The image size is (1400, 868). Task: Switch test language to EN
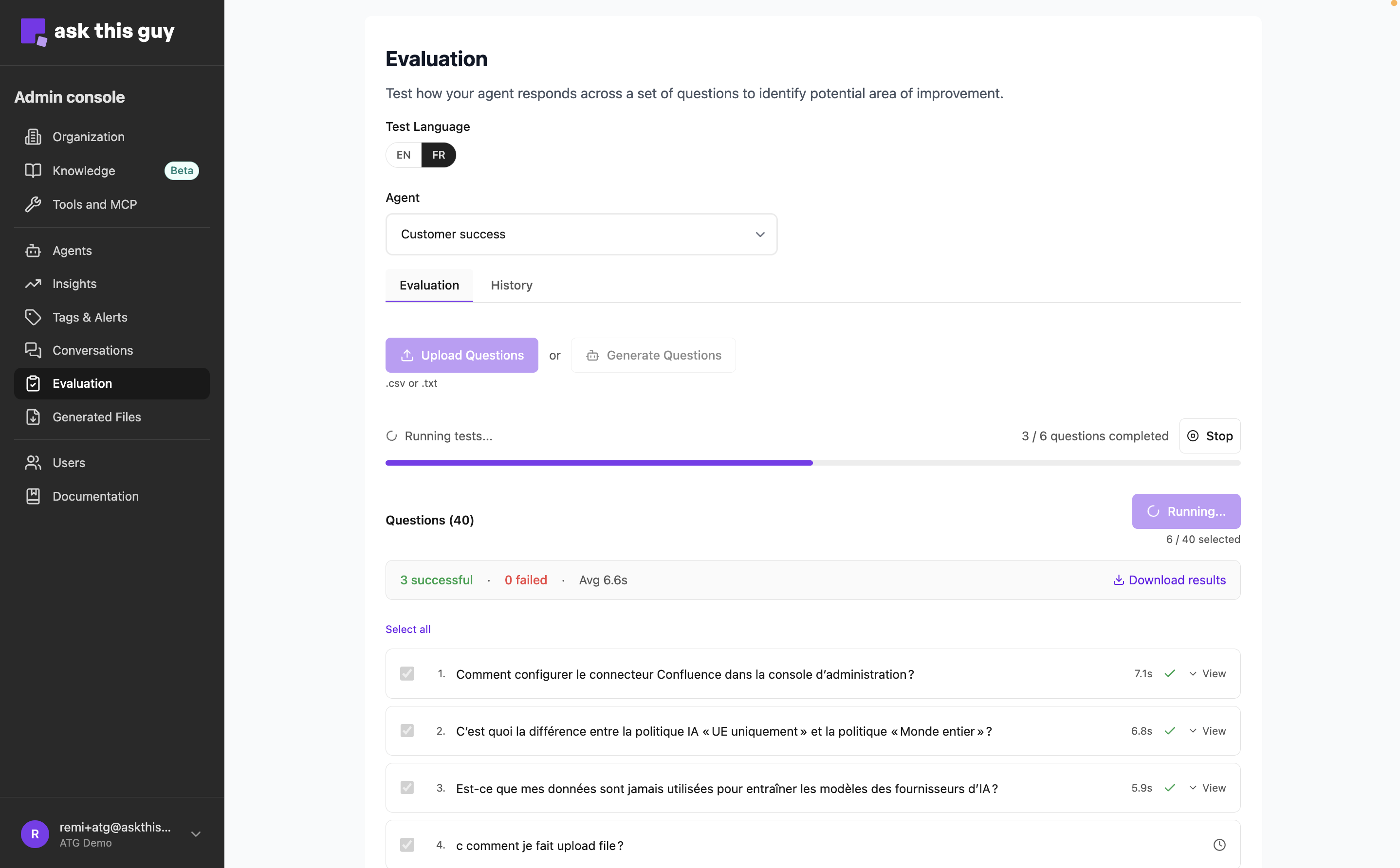[403, 155]
